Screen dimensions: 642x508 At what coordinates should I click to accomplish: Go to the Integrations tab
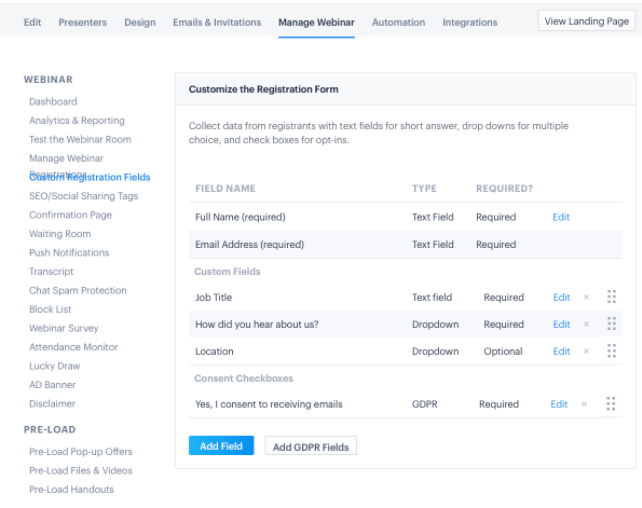point(470,22)
